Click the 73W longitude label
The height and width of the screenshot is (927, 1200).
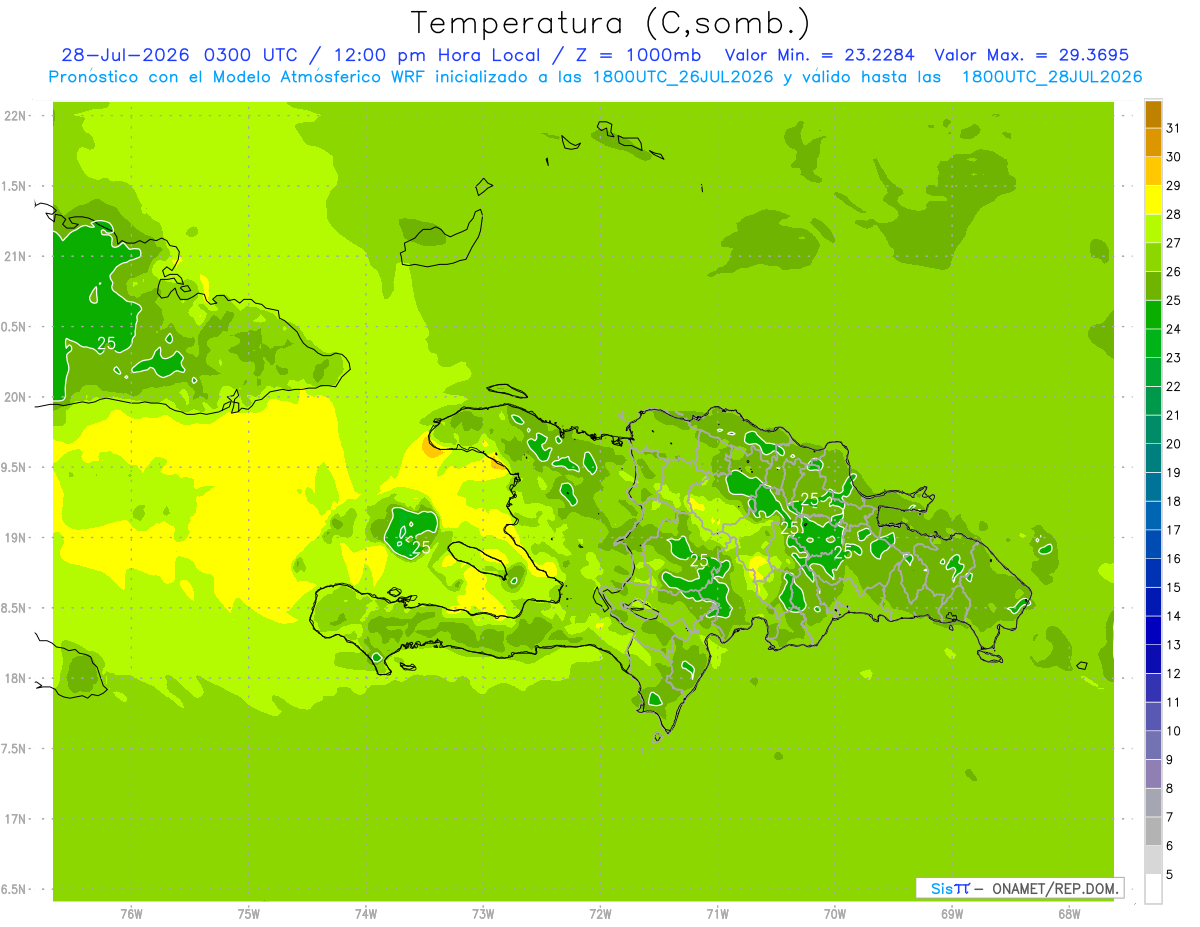(483, 914)
